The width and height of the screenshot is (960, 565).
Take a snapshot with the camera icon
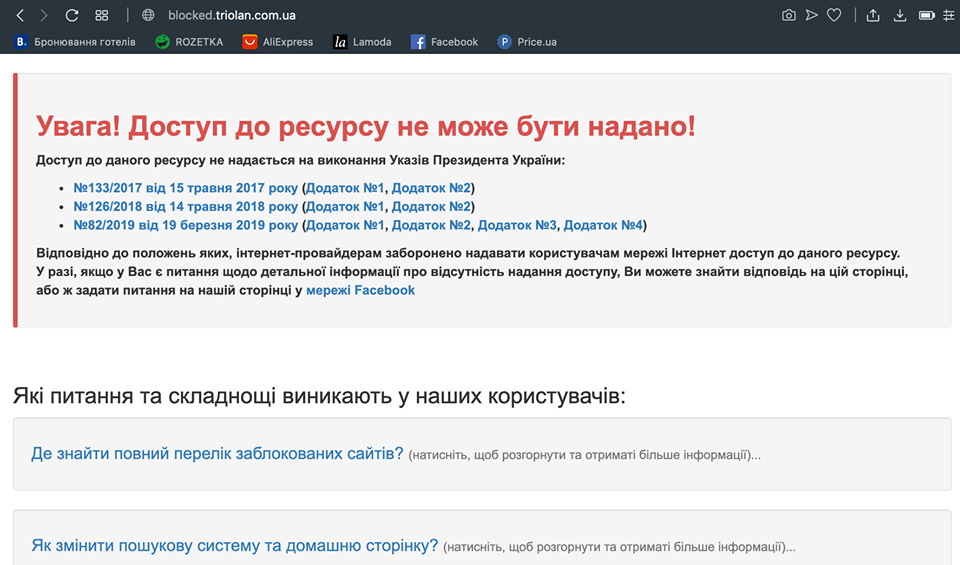789,15
